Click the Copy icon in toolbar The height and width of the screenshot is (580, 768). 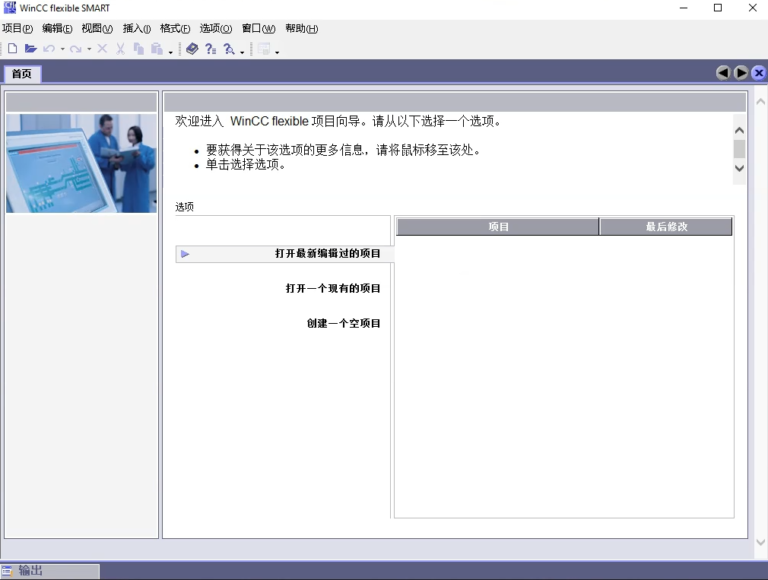point(138,49)
